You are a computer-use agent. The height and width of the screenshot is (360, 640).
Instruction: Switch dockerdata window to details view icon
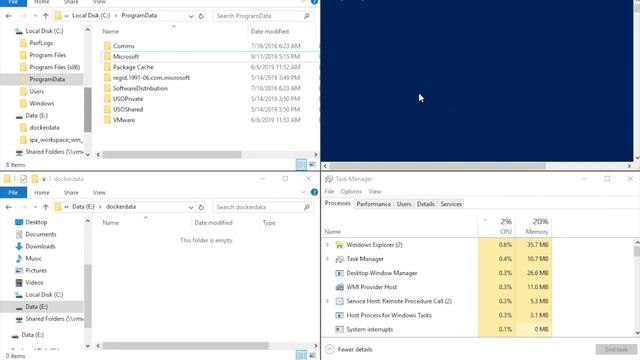[301, 355]
